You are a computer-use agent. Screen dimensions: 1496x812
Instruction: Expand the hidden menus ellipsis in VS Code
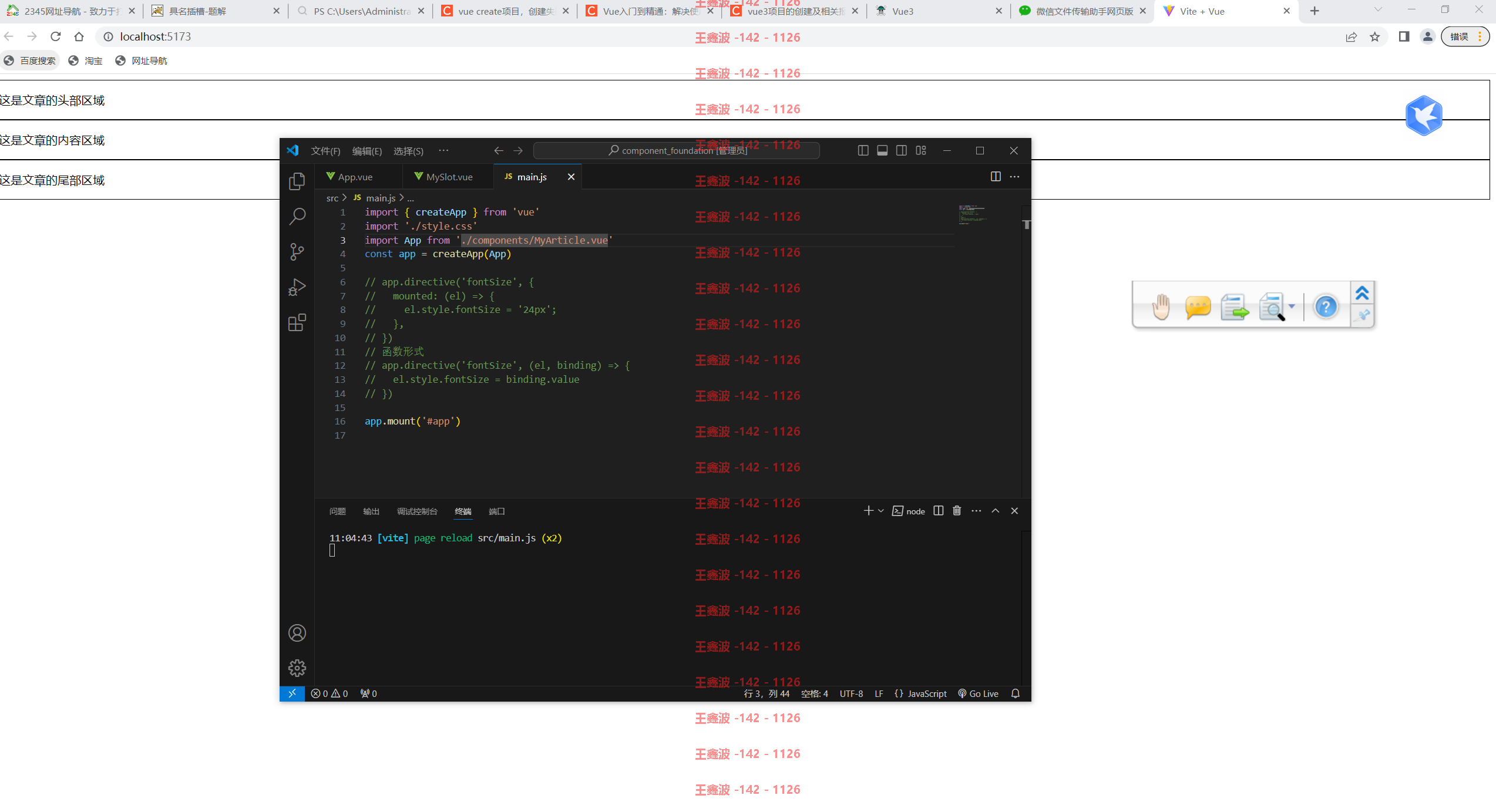(443, 151)
